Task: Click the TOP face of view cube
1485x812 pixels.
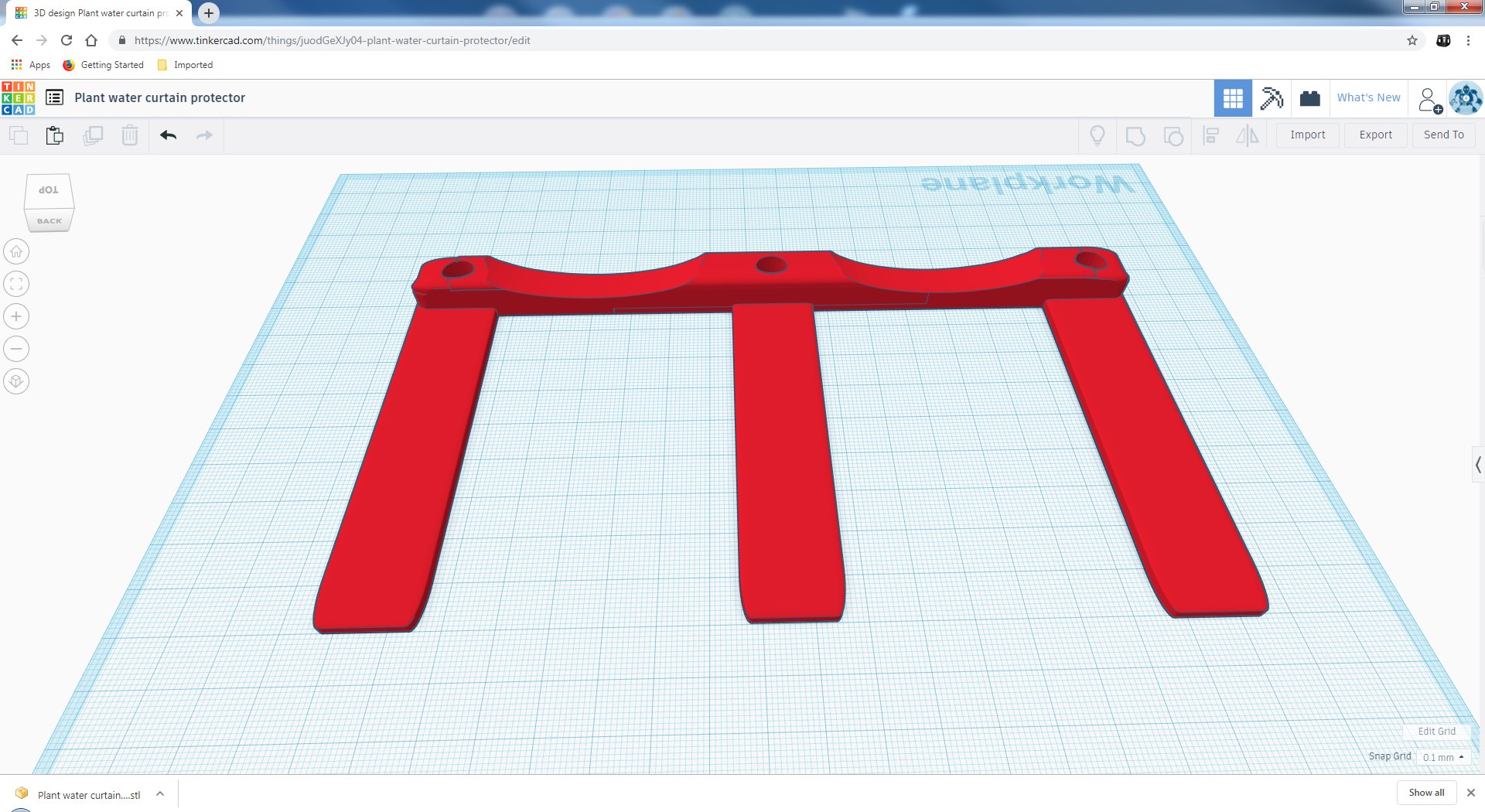Action: (x=49, y=190)
